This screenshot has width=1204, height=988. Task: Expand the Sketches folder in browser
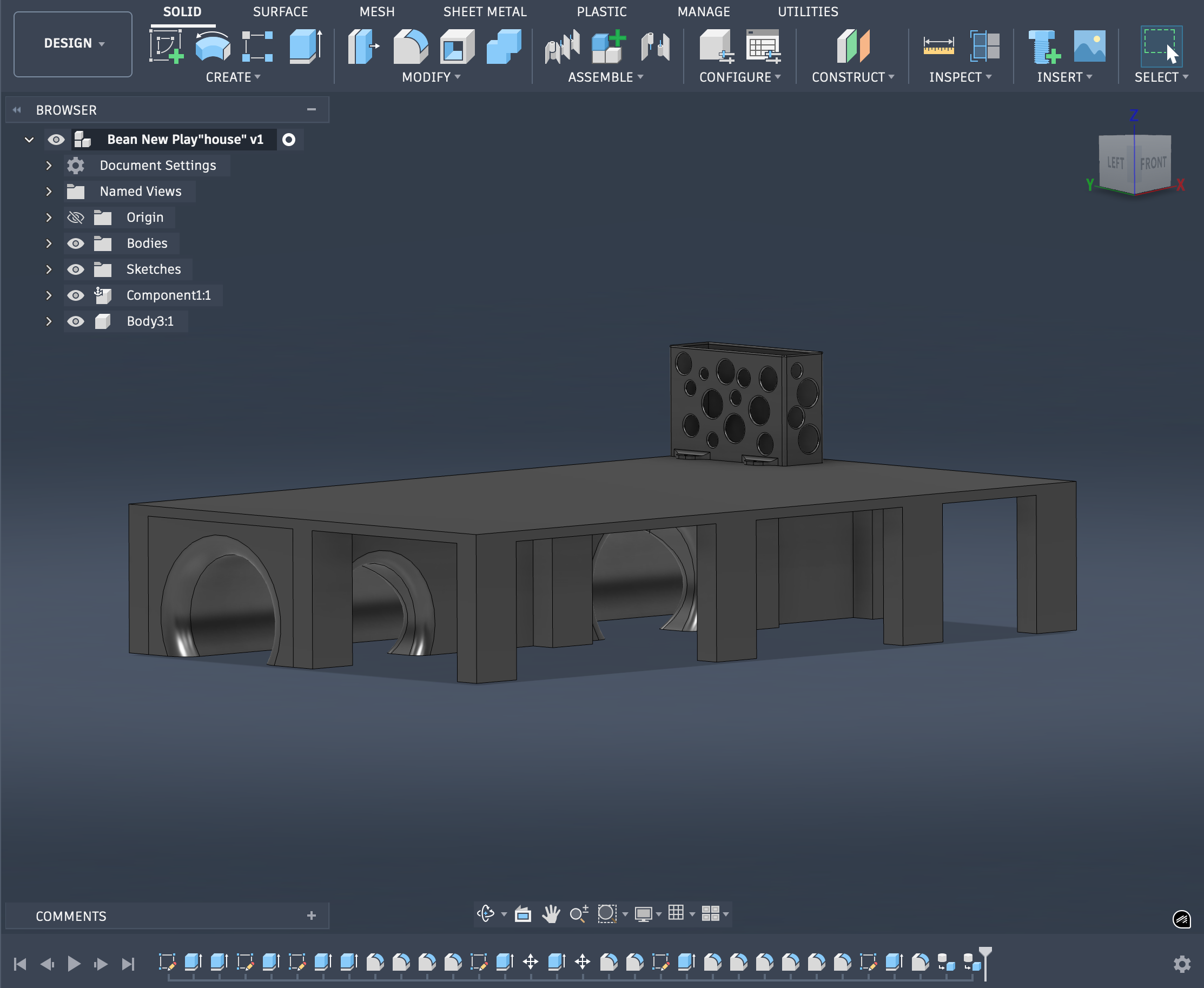[48, 269]
